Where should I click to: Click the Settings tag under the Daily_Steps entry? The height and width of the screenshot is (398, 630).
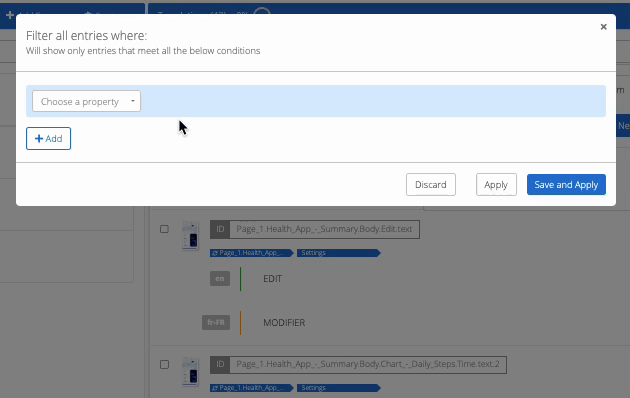click(x=338, y=388)
